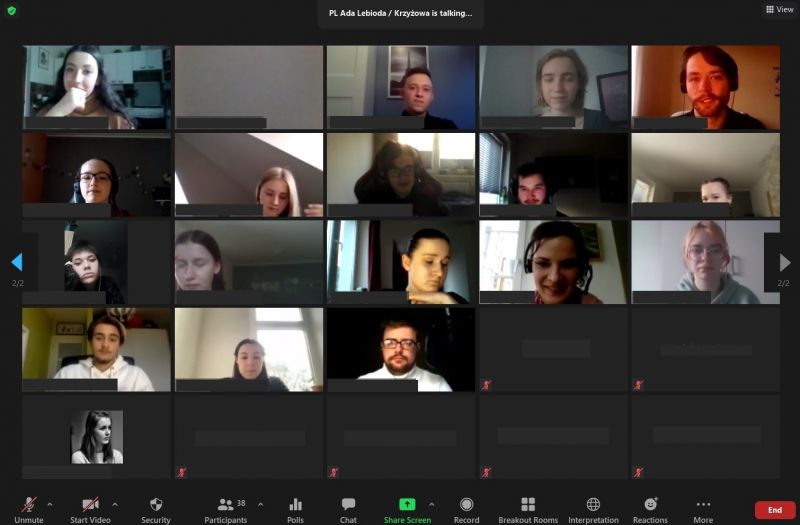Open audio options arrow next to Unmute
This screenshot has width=800, height=525.
tap(49, 504)
